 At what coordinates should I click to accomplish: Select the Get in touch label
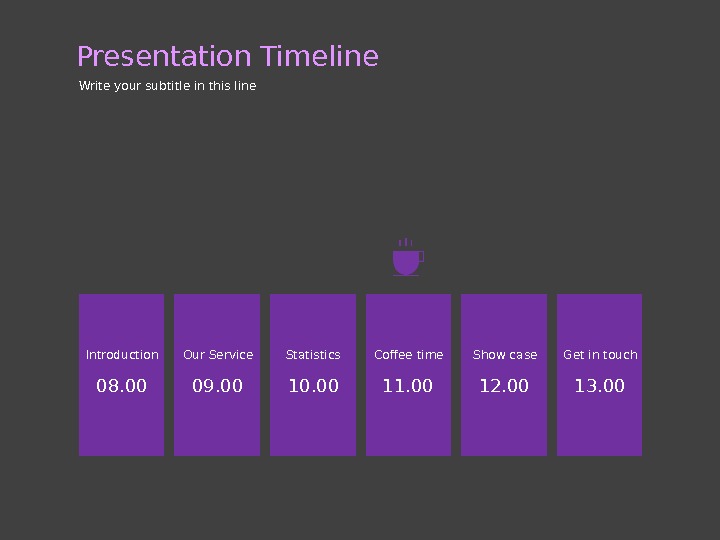(600, 355)
